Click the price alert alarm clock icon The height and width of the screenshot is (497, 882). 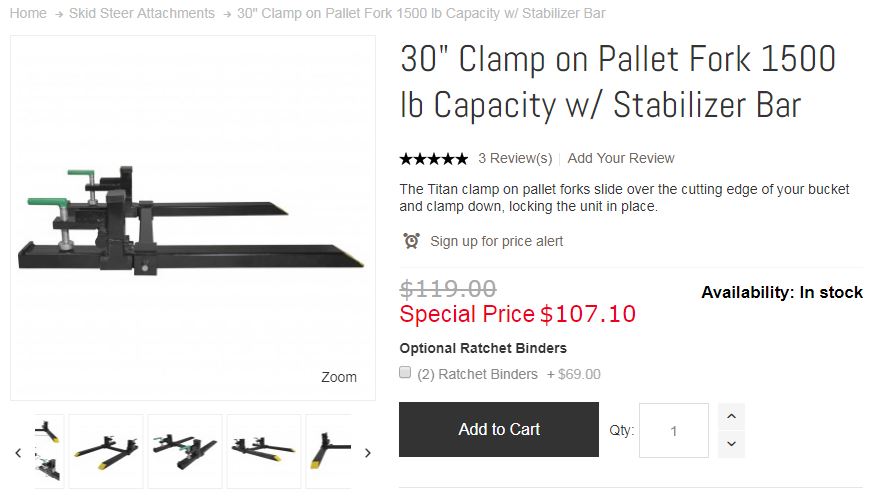click(x=411, y=241)
